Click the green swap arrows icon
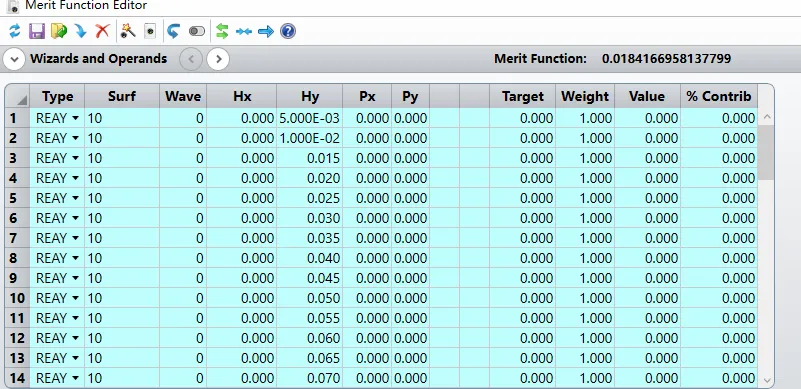 pos(222,31)
